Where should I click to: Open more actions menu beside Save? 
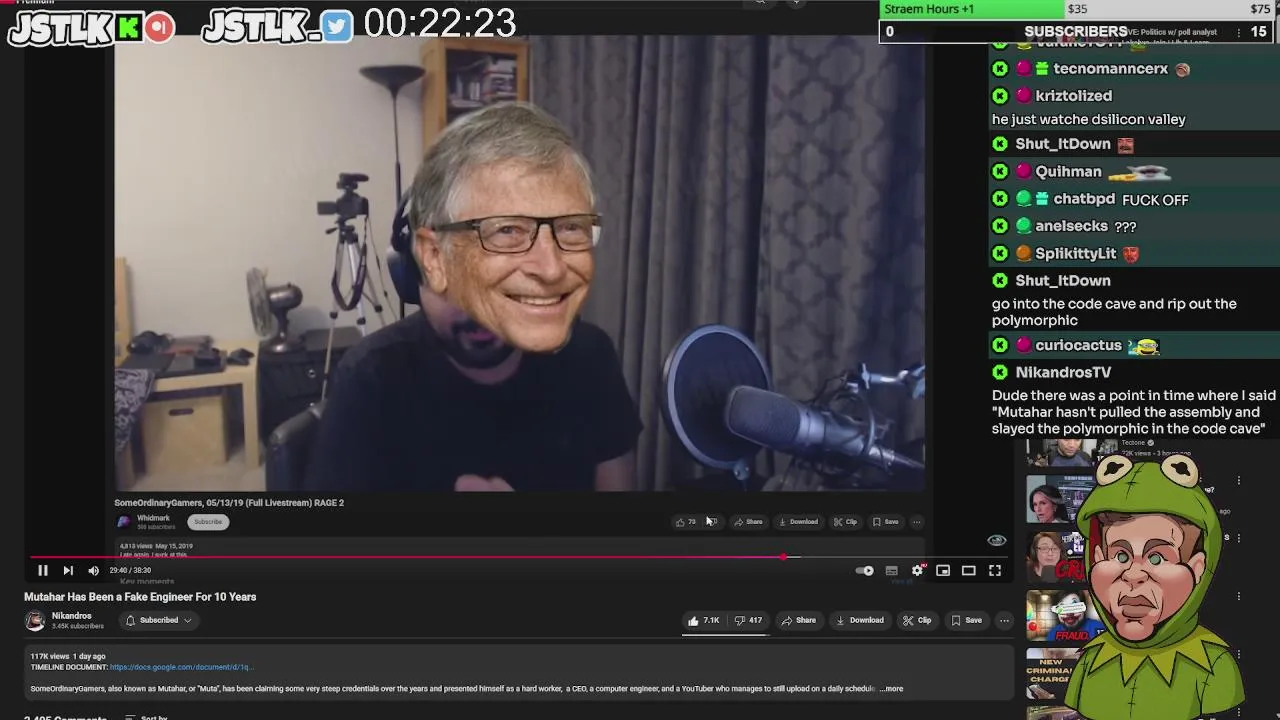click(1004, 620)
